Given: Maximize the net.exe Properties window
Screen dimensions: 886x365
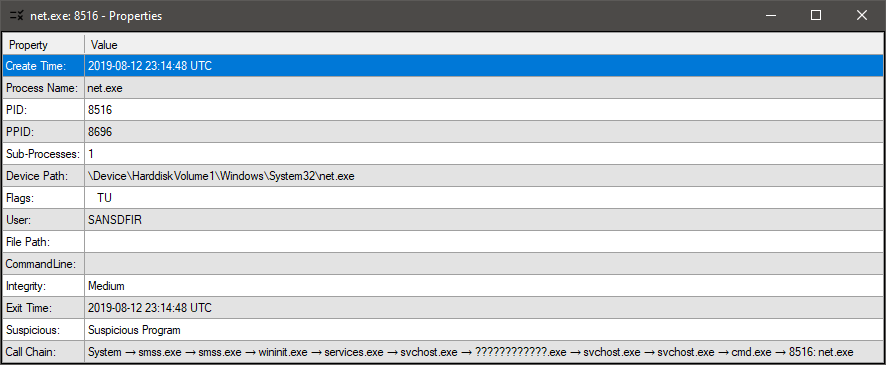Looking at the screenshot, I should [815, 16].
